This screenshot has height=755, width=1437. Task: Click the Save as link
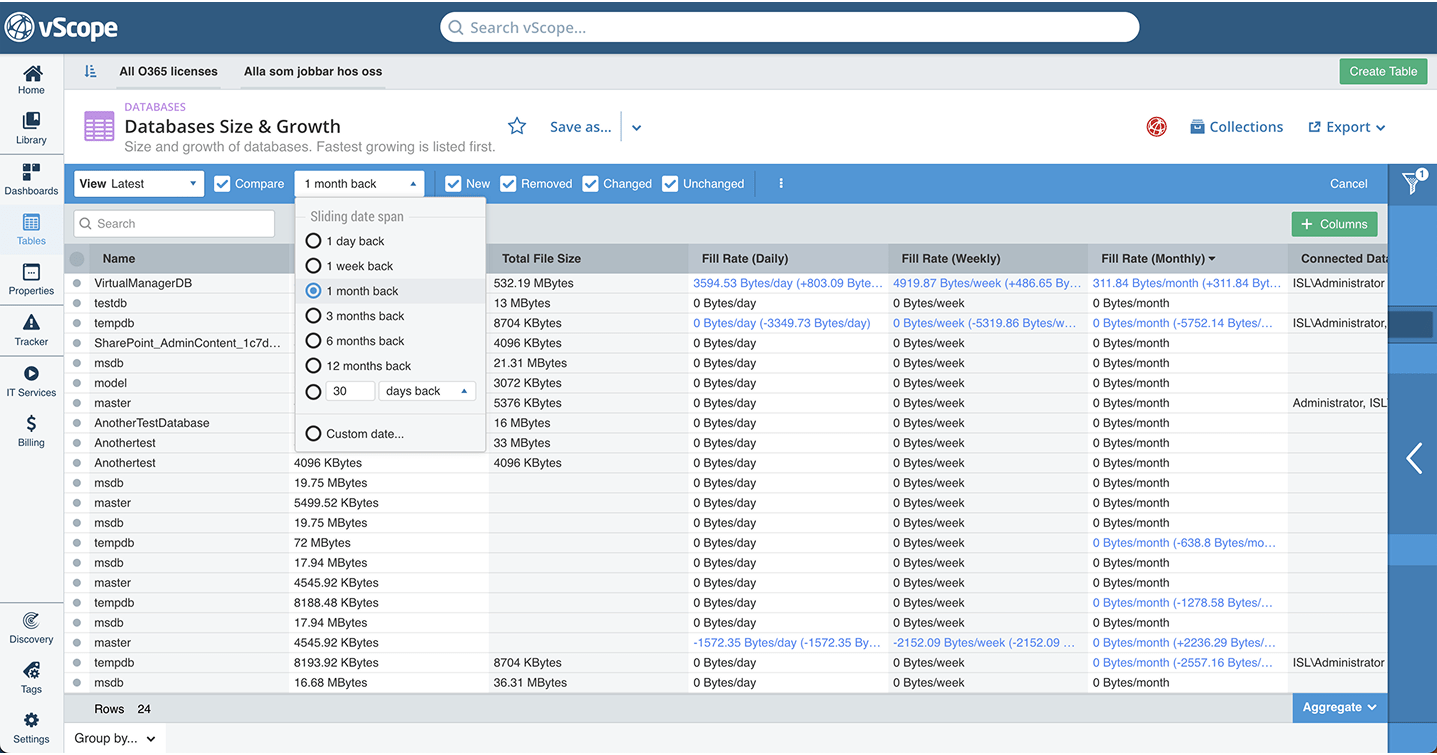(580, 127)
